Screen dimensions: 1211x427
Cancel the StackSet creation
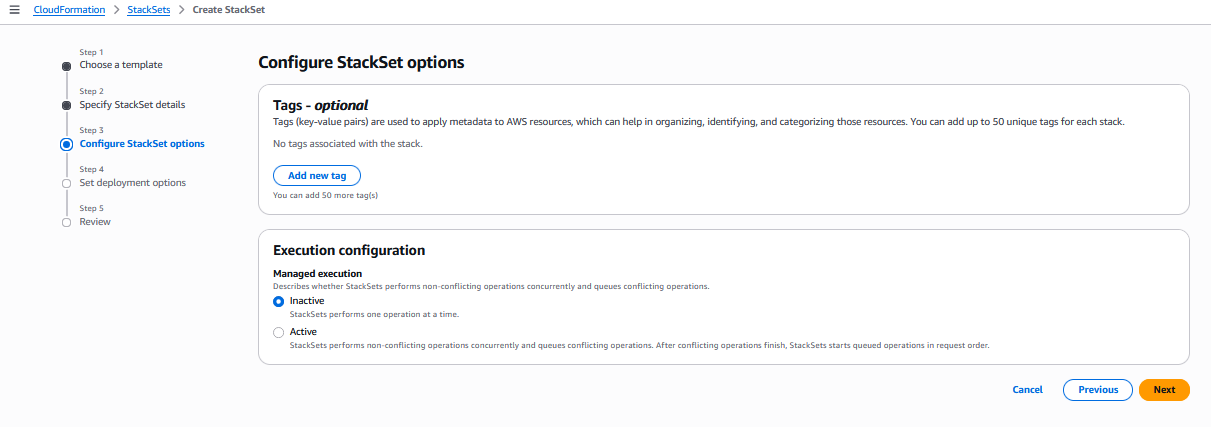(1027, 390)
